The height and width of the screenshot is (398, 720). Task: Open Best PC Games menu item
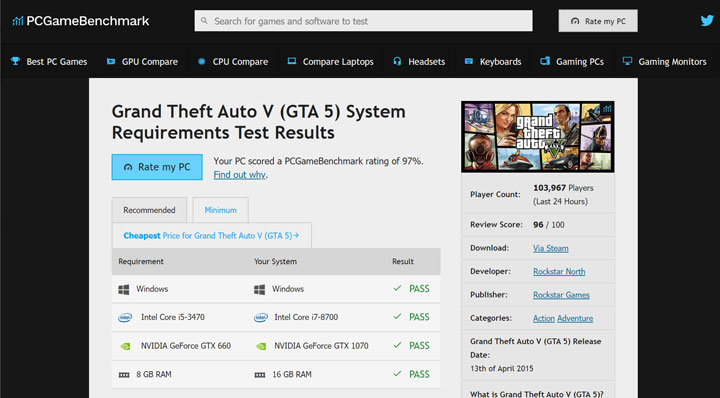[49, 61]
